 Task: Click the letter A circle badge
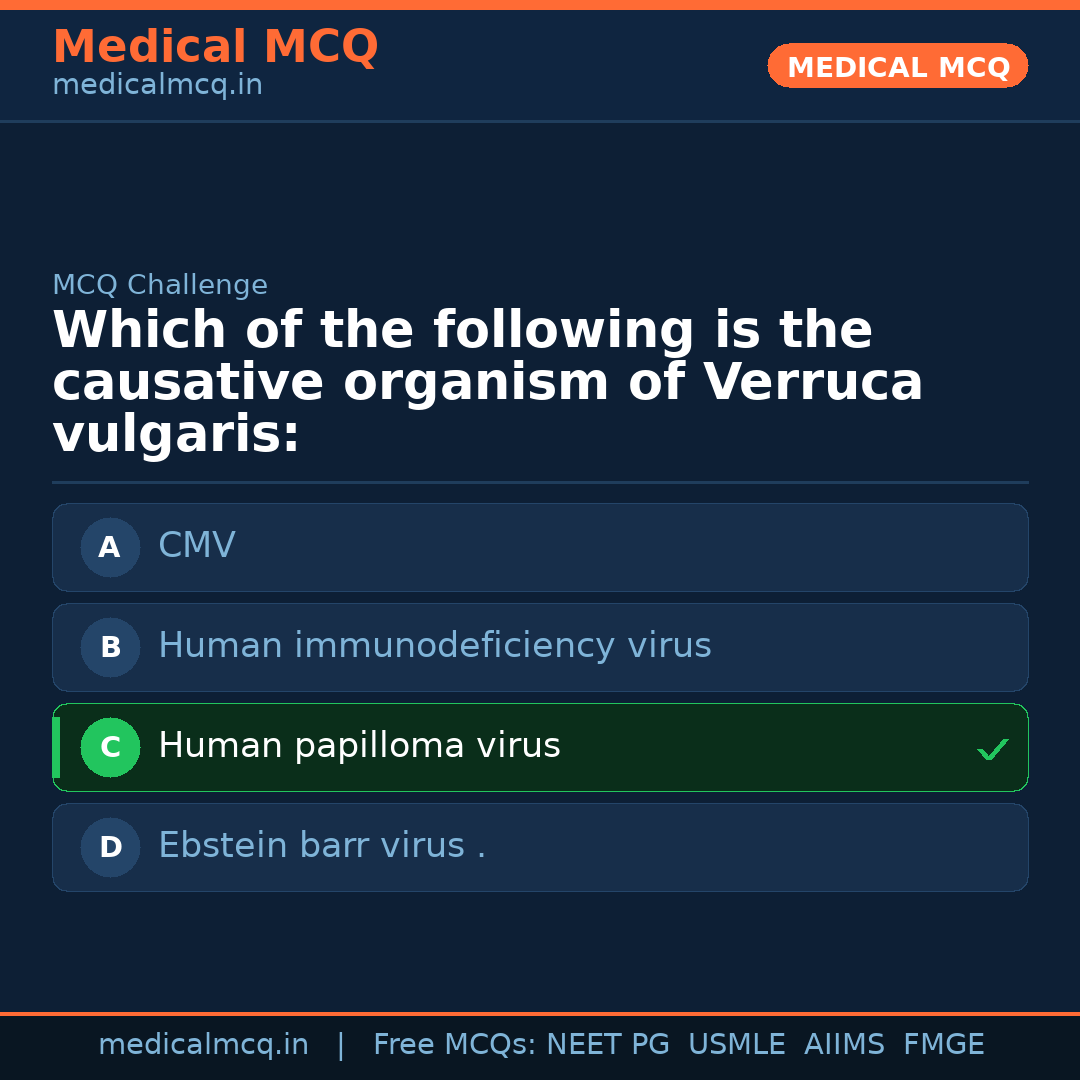[x=110, y=547]
